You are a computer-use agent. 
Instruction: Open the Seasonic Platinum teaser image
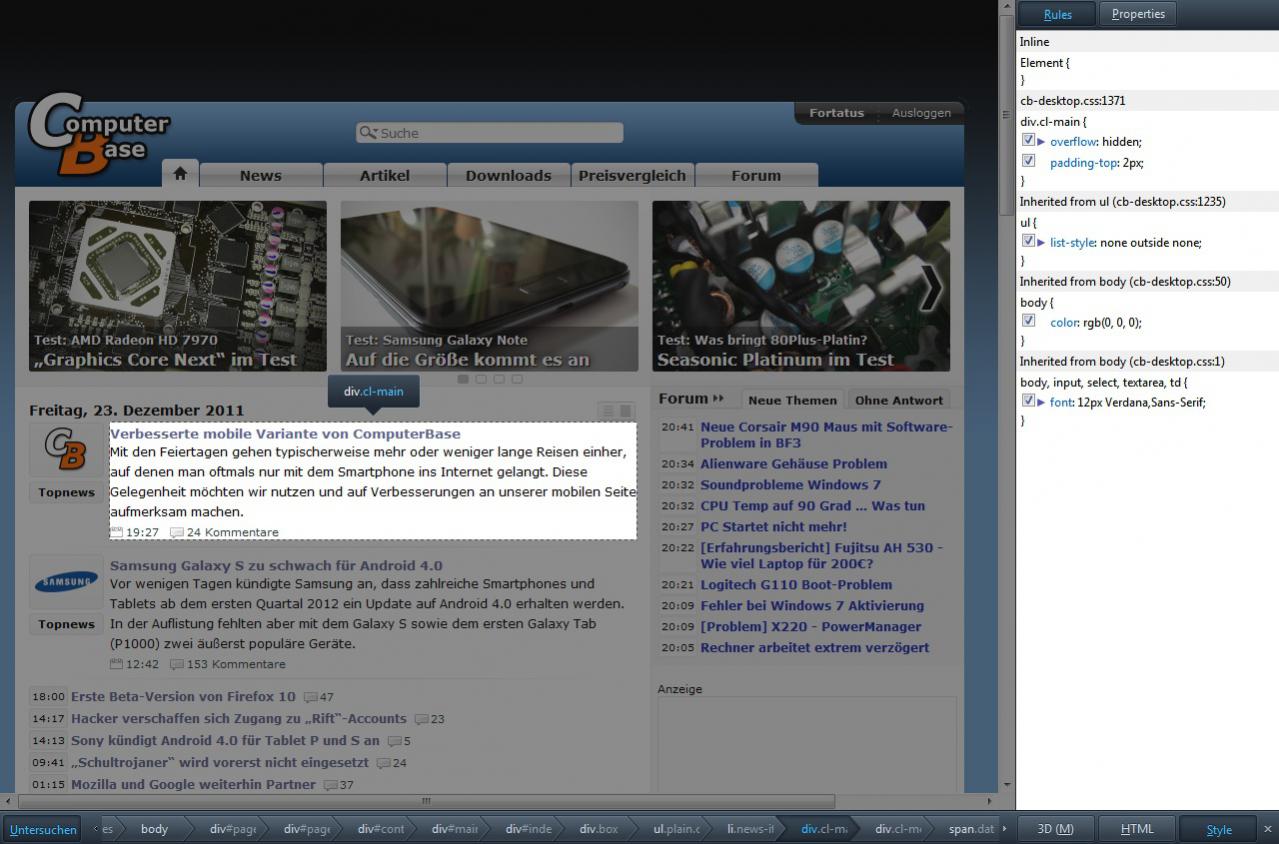(801, 286)
